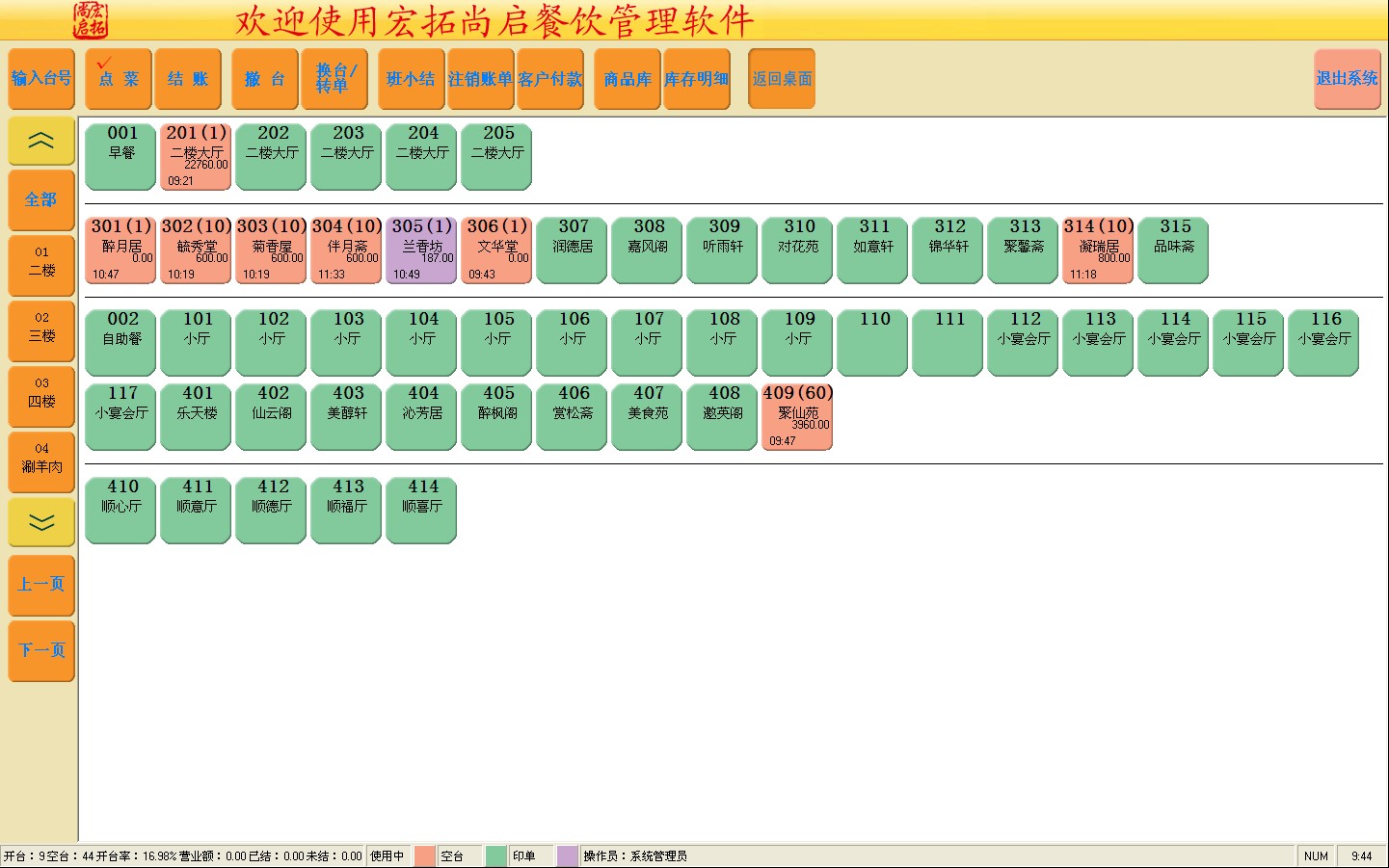Open the 点菜 order dishes button
The image size is (1389, 868).
(x=119, y=79)
